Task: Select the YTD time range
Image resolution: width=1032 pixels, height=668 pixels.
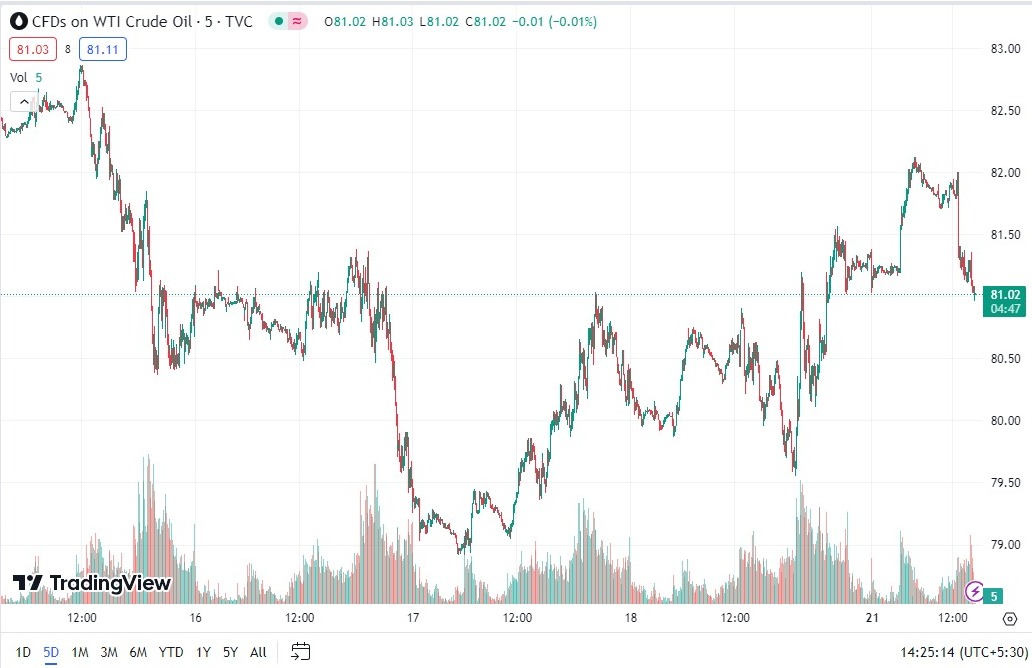Action: 171,652
